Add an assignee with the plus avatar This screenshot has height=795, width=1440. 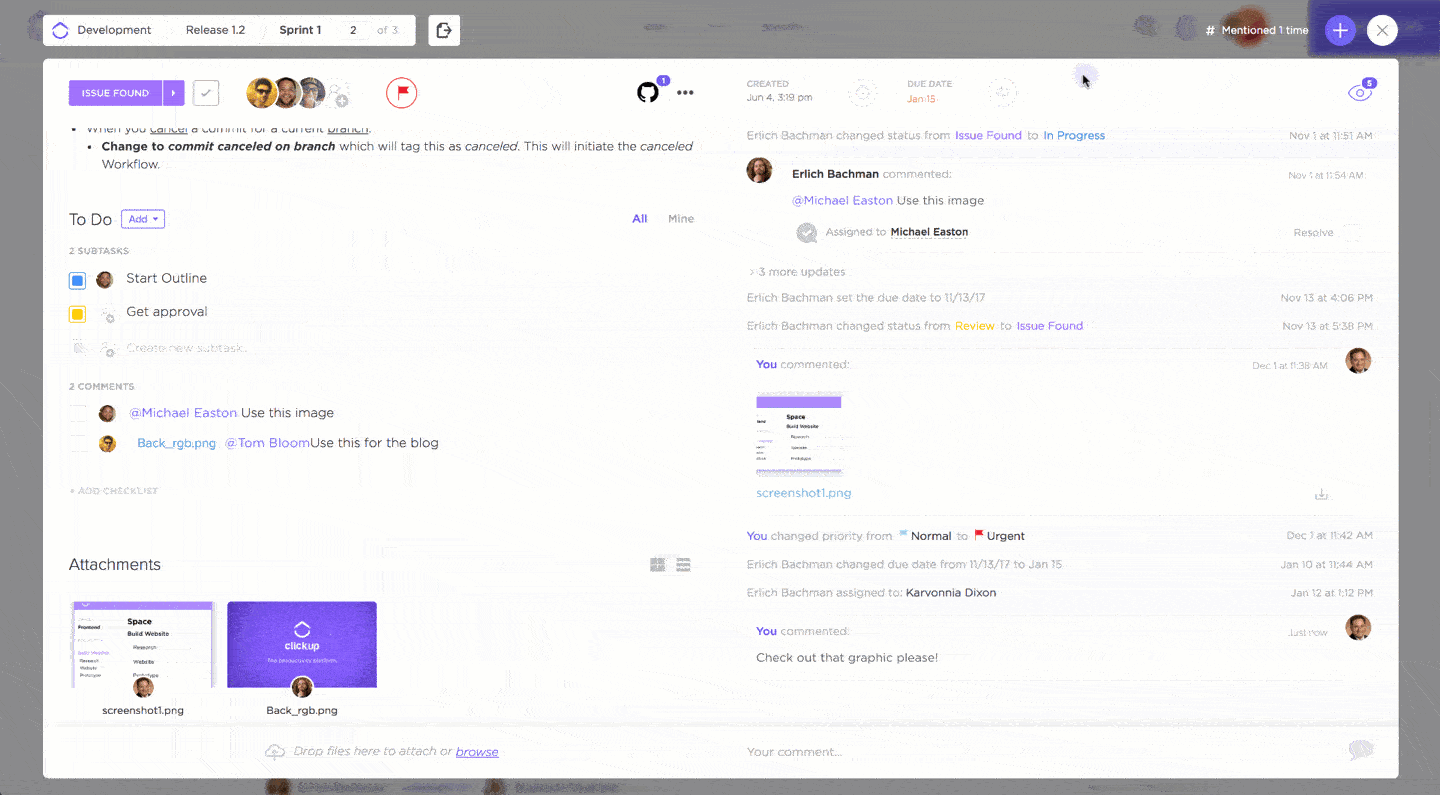pyautogui.click(x=339, y=95)
